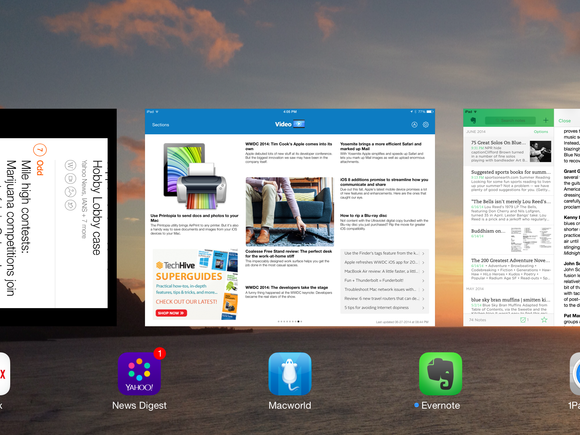This screenshot has height=435, width=580.
Task: Tap the Macworld app icon
Action: pos(290,374)
